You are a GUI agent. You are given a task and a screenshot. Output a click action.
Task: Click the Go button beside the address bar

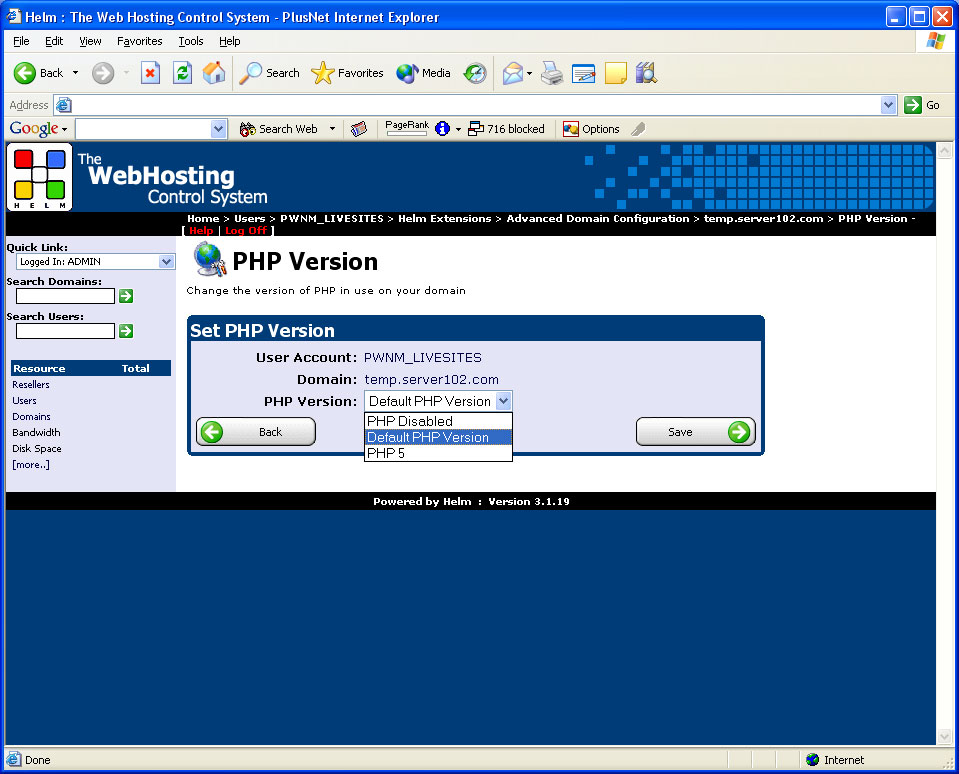tap(922, 105)
